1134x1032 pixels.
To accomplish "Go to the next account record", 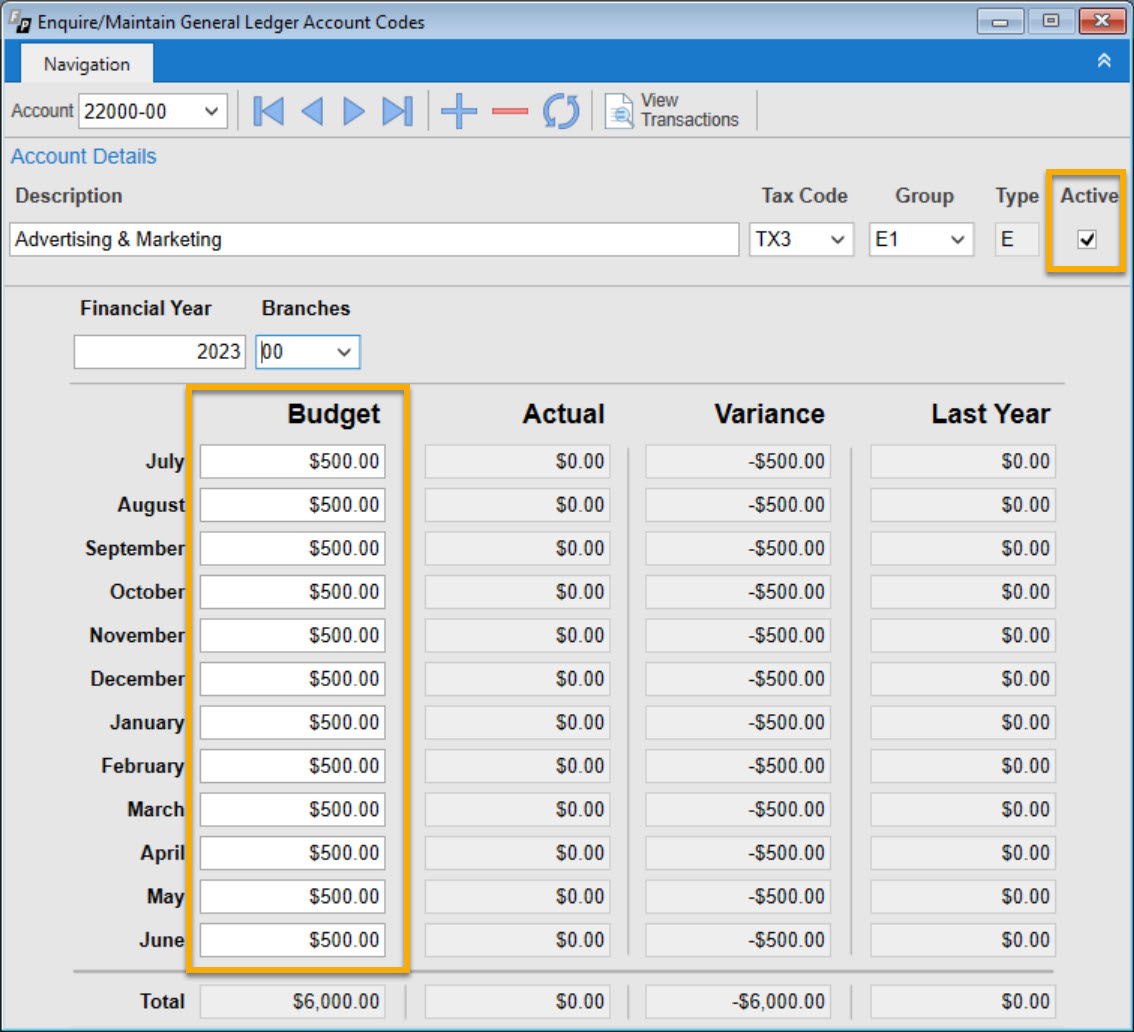I will coord(354,111).
